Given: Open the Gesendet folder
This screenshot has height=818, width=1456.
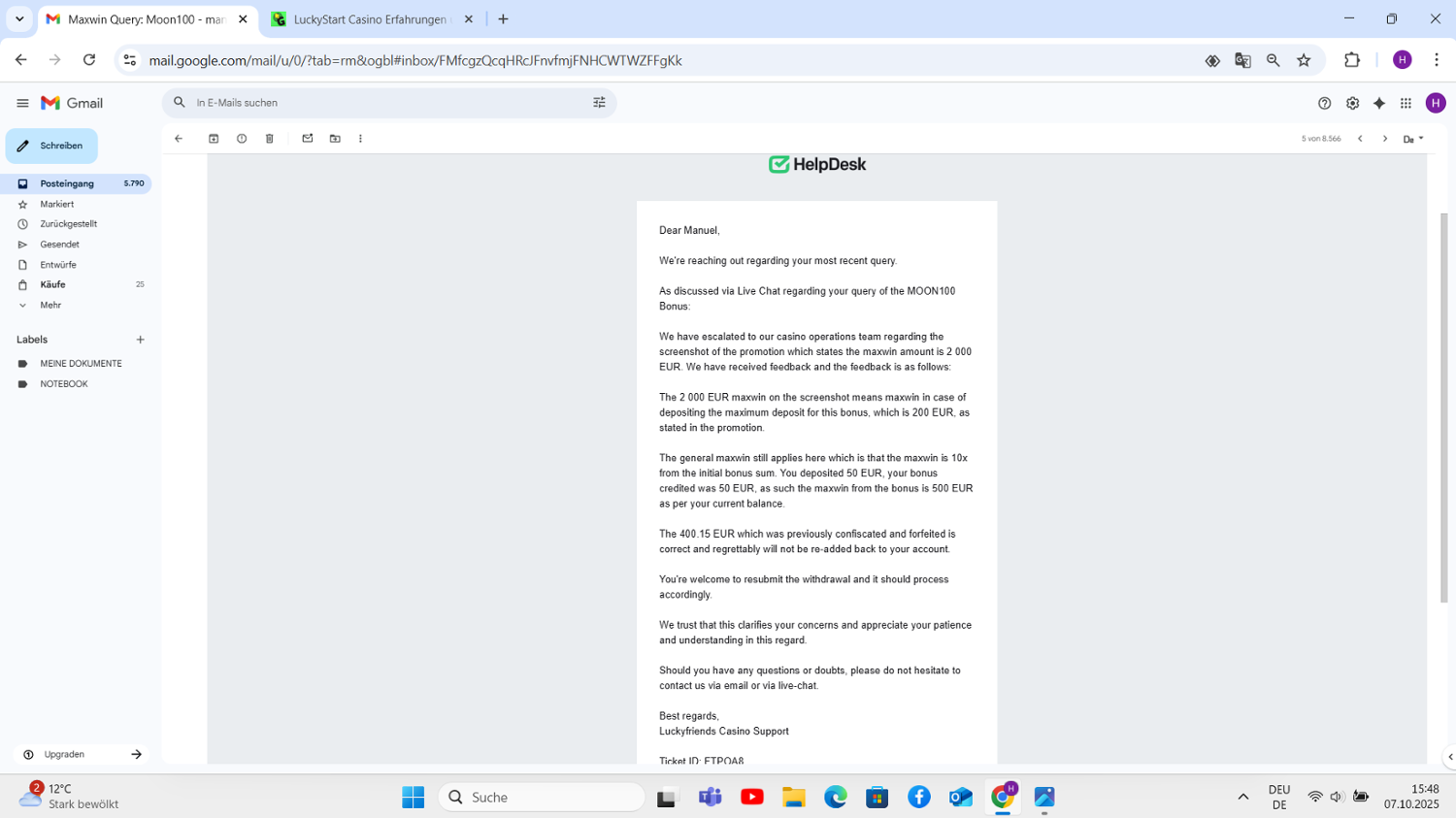Looking at the screenshot, I should tap(59, 245).
